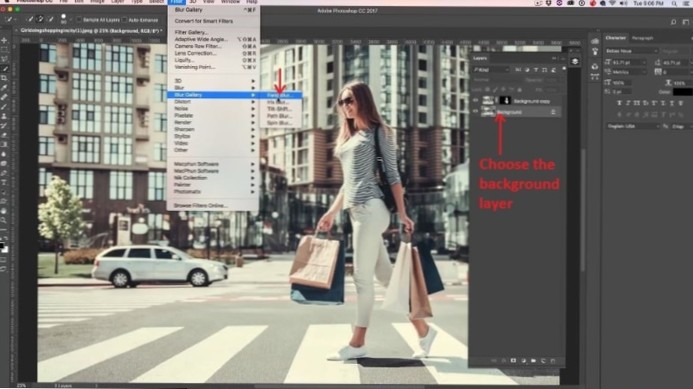Viewport: 693px width, 389px height.
Task: Open the layer Kind filter dropdown
Action: click(491, 70)
